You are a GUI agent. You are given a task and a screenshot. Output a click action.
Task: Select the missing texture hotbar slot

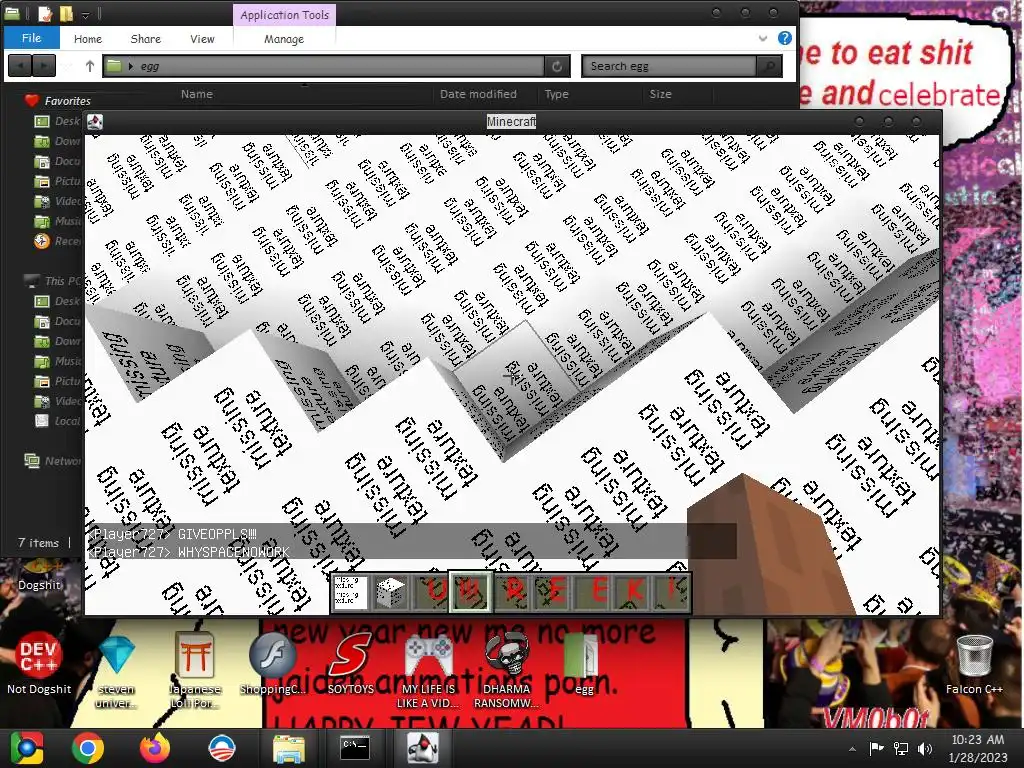(350, 592)
